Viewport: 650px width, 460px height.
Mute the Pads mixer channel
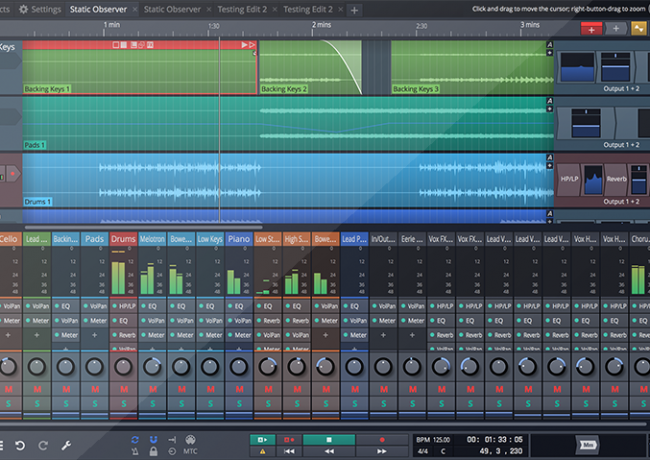(x=94, y=388)
